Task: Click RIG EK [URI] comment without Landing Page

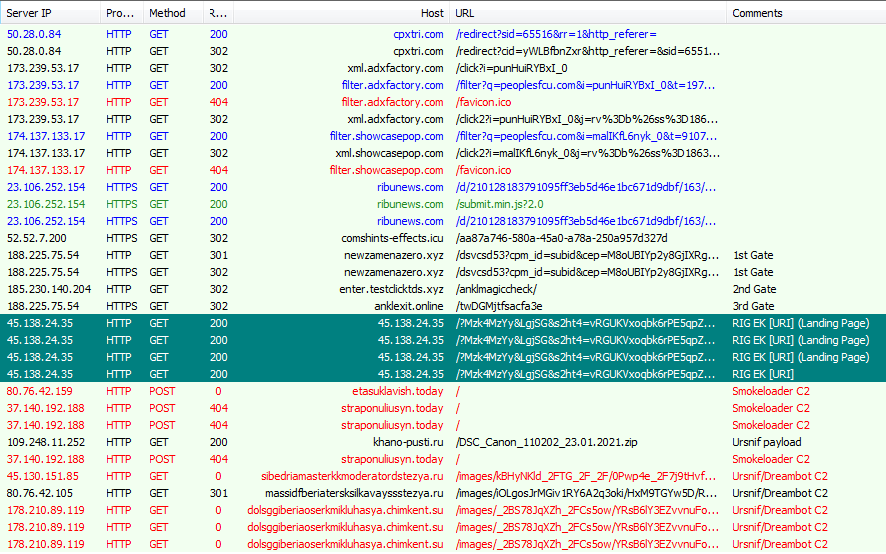Action: 763,374
